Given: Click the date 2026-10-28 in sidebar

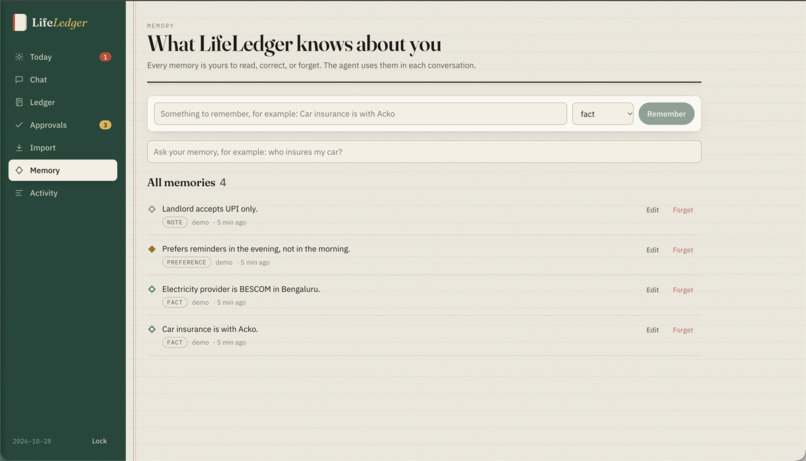Looking at the screenshot, I should (x=32, y=441).
